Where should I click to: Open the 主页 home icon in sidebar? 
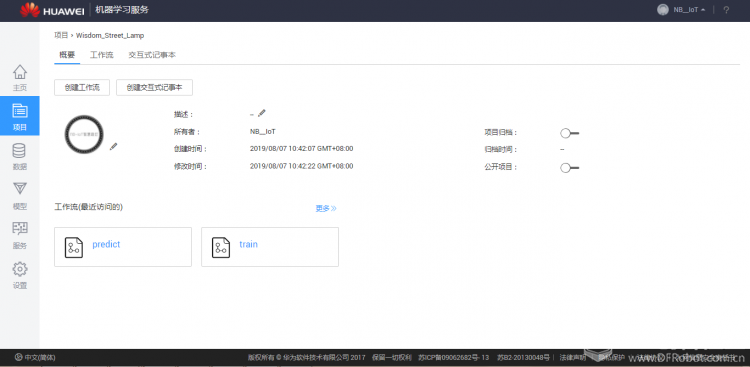pos(20,72)
